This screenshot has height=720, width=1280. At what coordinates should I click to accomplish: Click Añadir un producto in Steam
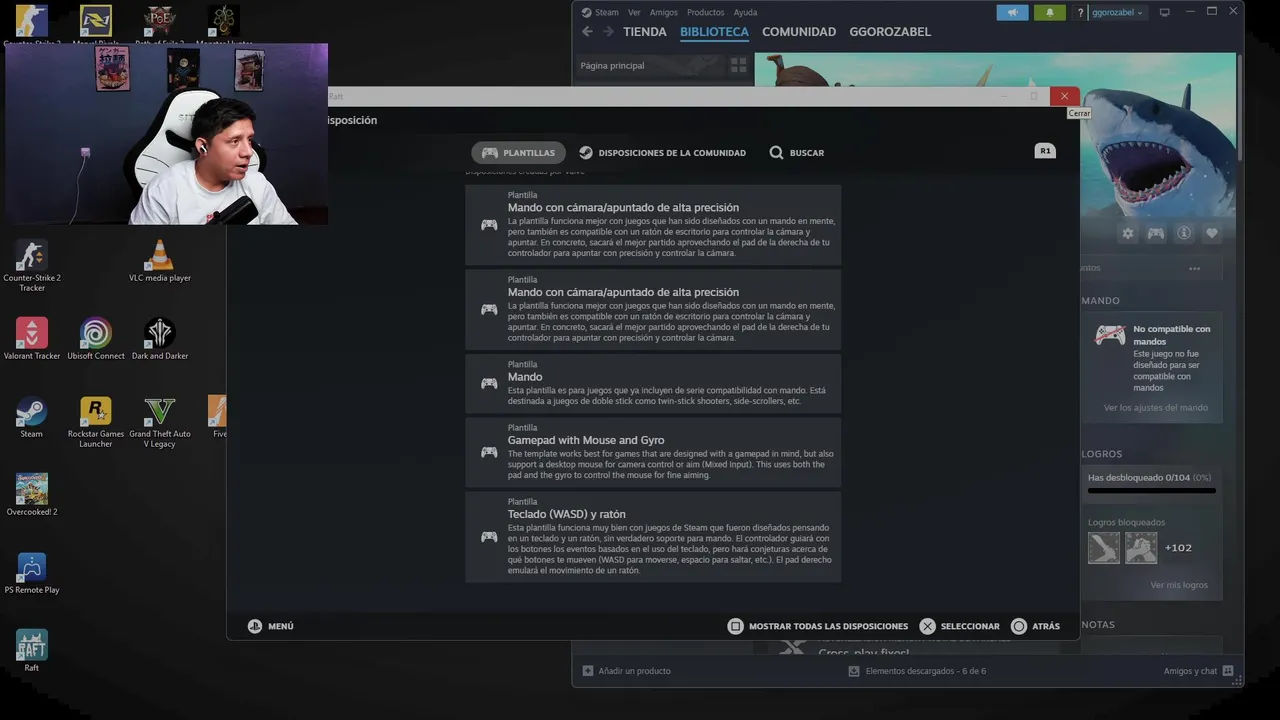coord(627,671)
